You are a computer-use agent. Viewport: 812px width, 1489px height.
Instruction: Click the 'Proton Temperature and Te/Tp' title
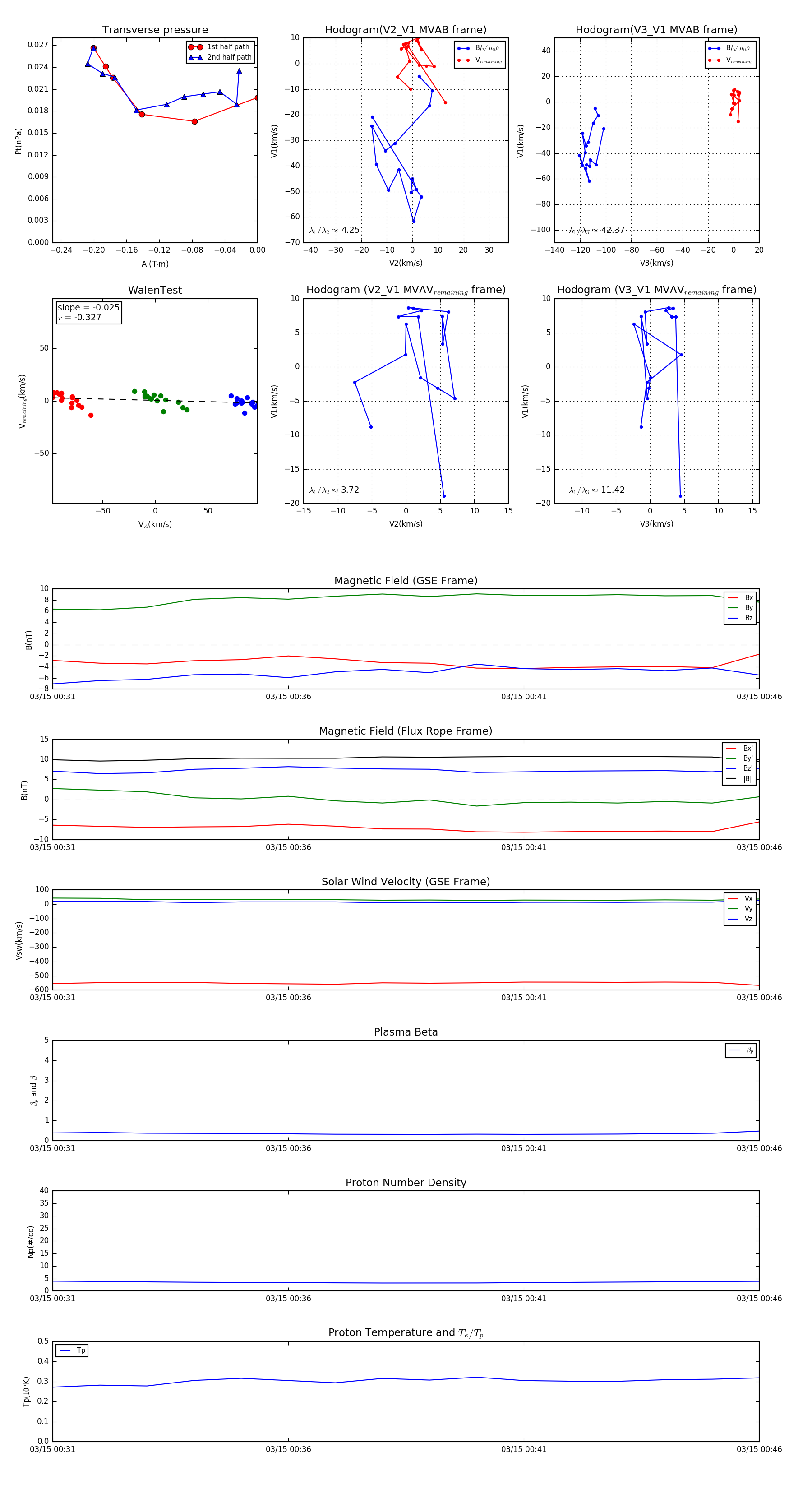(406, 1333)
